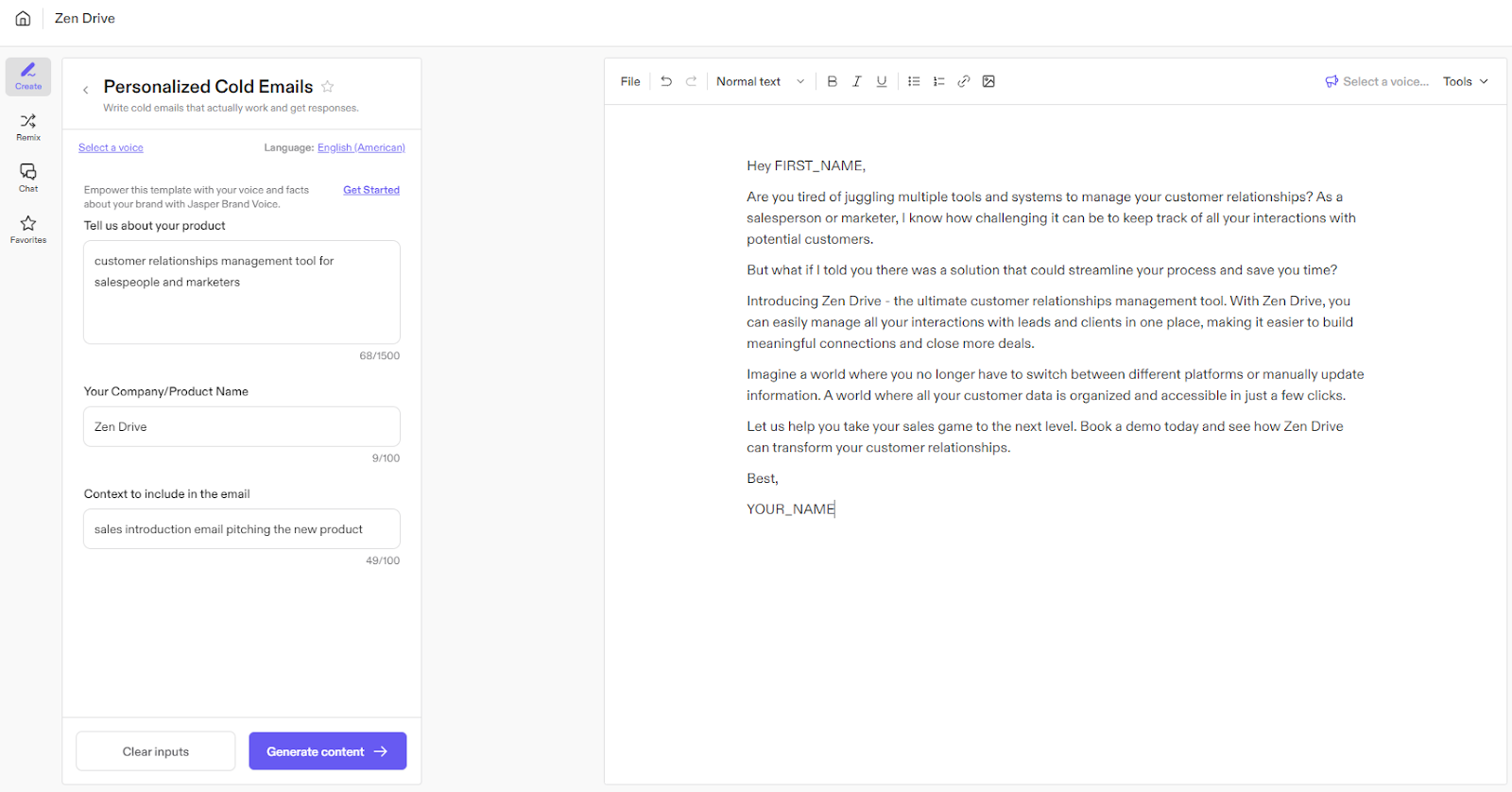
Task: Click the paragraph starting 'Introducing Zen Drive'
Action: tap(1050, 322)
